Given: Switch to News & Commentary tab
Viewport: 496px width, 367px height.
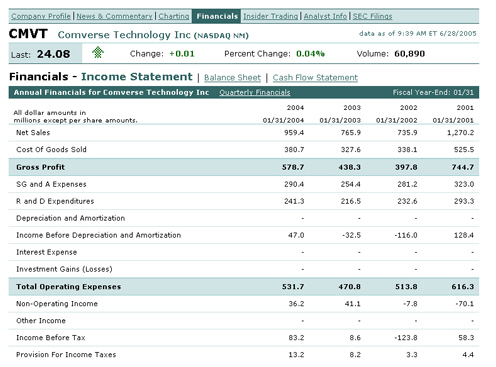Looking at the screenshot, I should [x=114, y=16].
